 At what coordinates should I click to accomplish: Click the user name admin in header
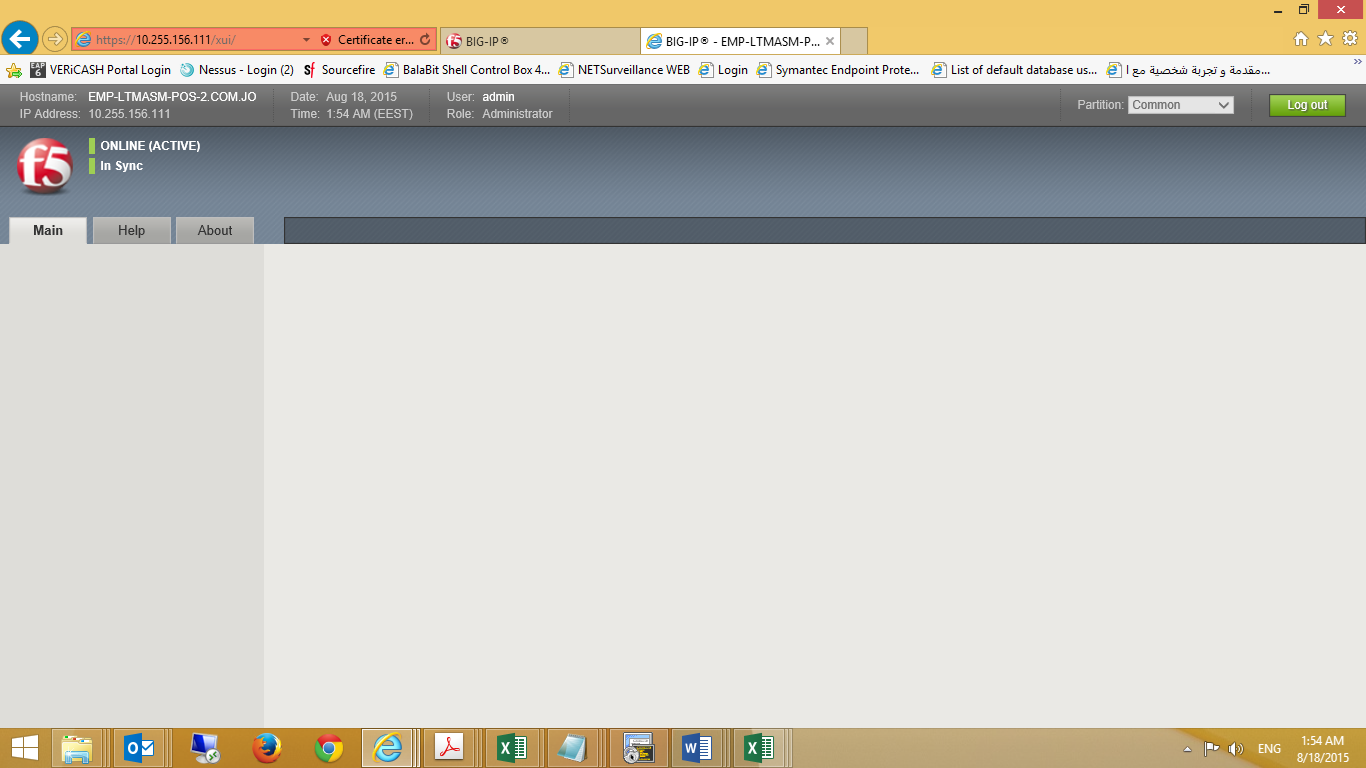tap(498, 97)
